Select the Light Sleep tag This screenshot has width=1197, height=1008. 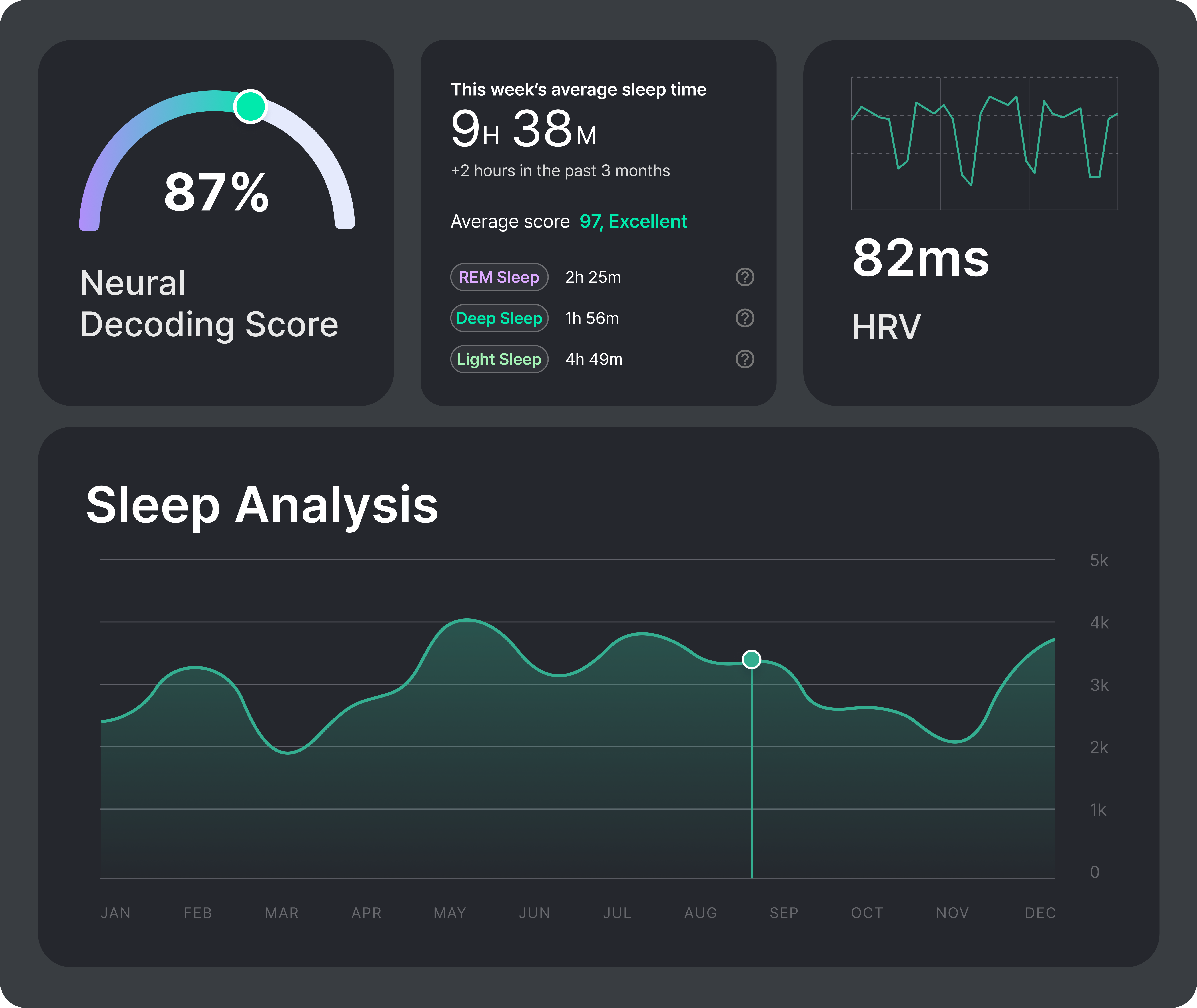tap(499, 359)
